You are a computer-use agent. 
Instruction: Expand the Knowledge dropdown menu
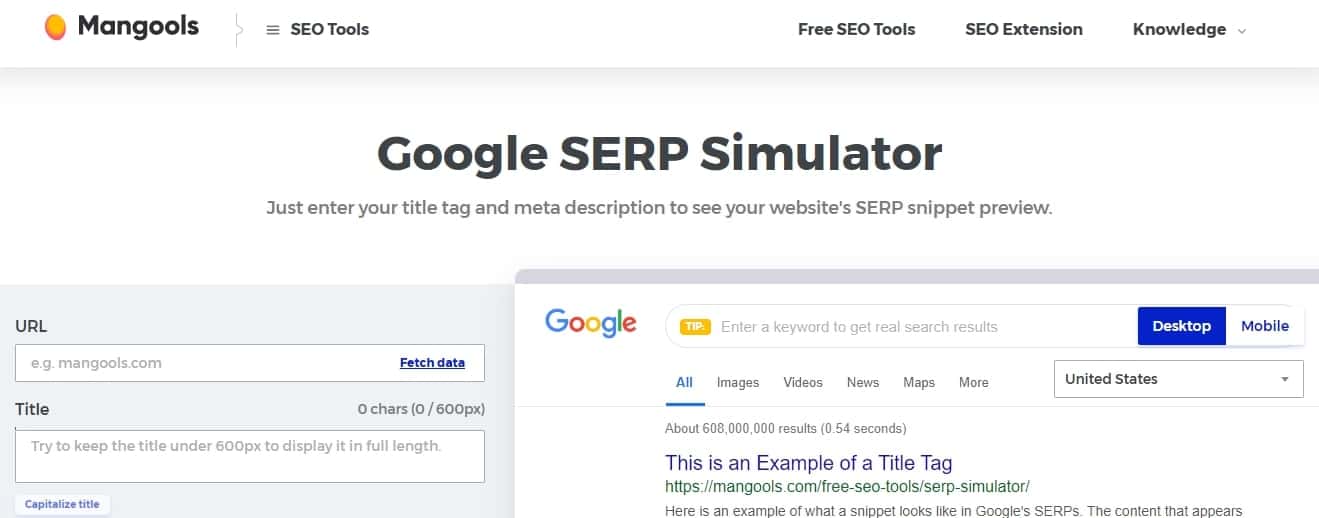(1189, 29)
